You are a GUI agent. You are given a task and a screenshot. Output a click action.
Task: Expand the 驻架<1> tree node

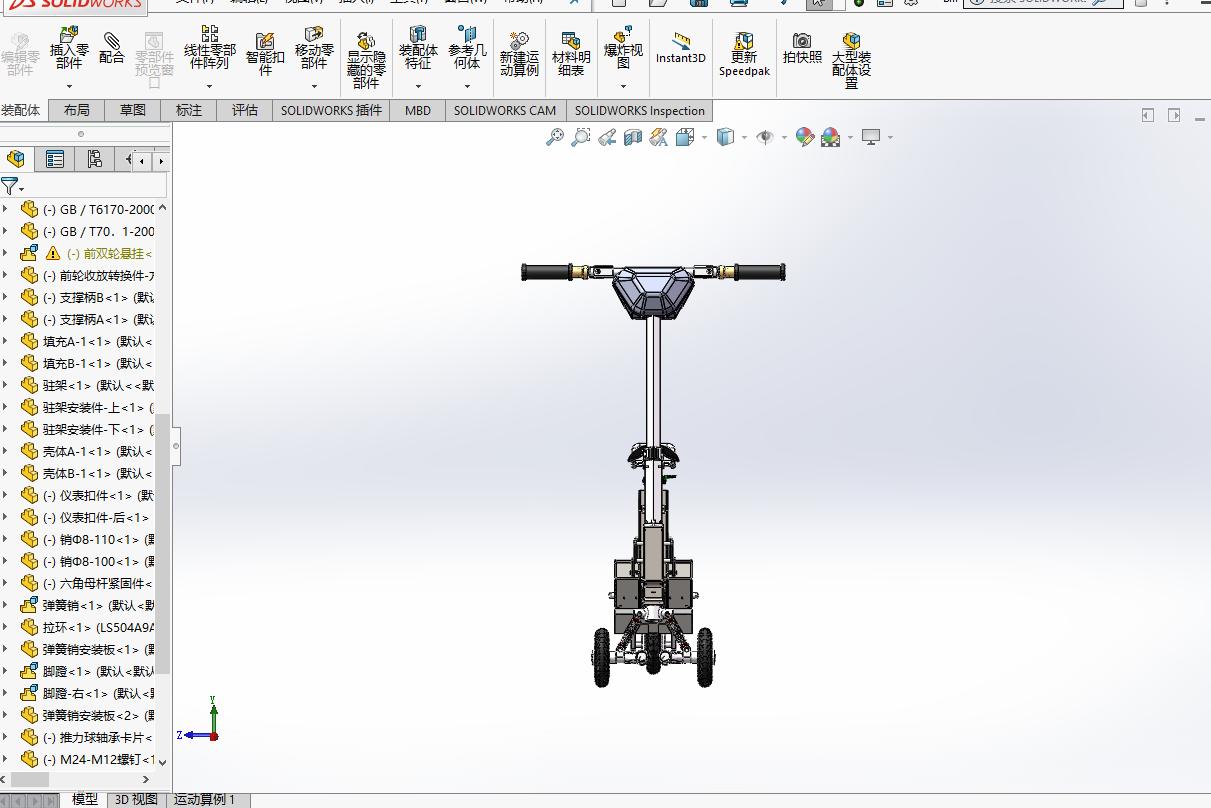5,386
